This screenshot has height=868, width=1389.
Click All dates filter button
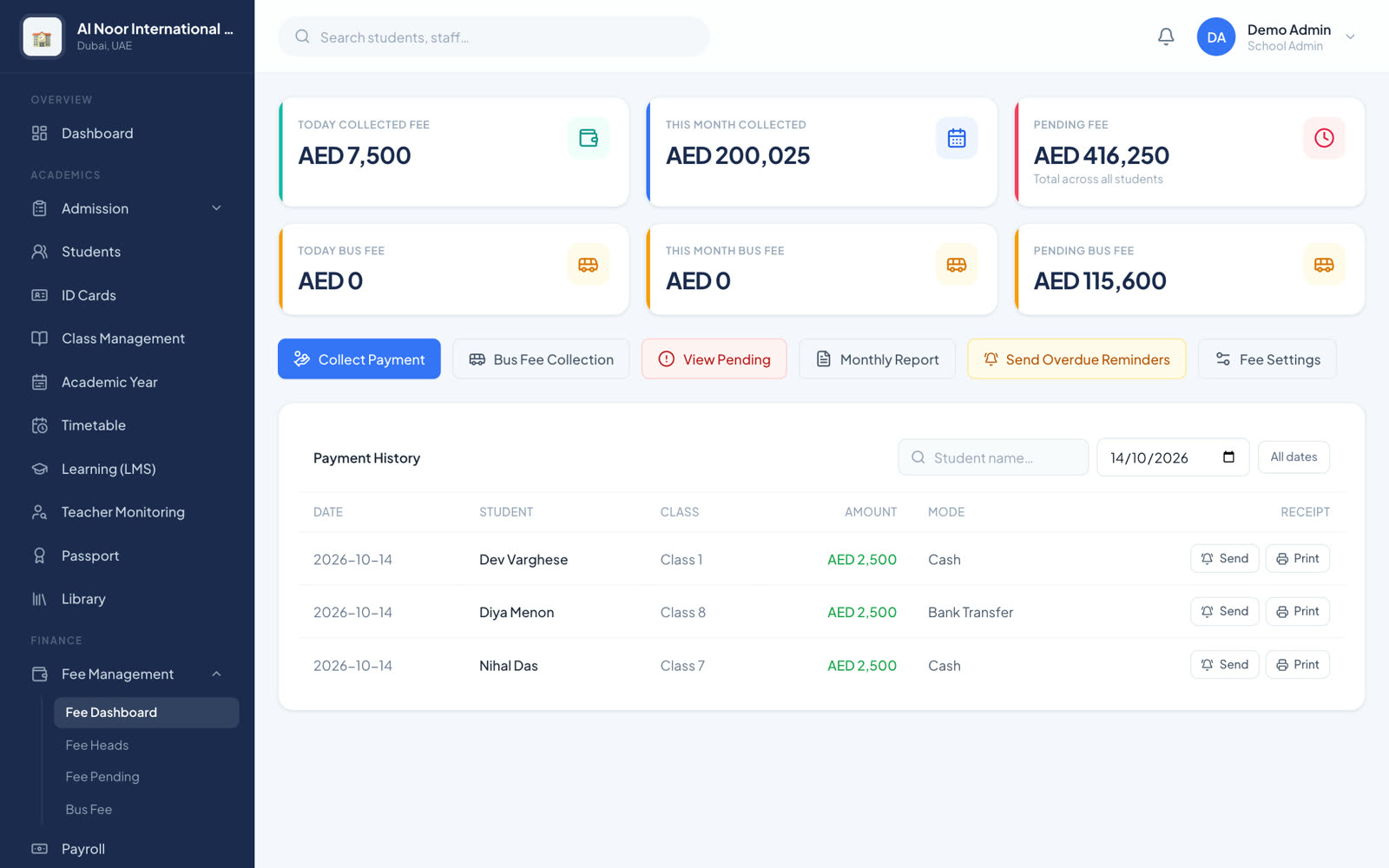click(x=1294, y=457)
